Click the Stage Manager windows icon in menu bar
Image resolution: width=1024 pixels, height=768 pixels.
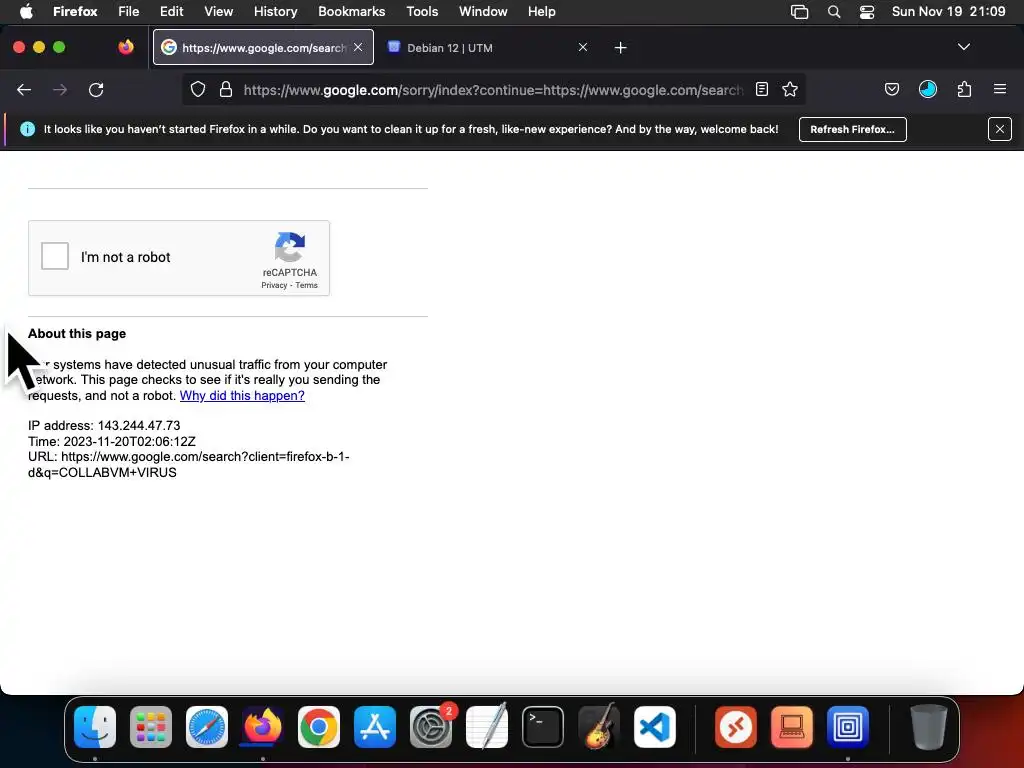tap(799, 12)
